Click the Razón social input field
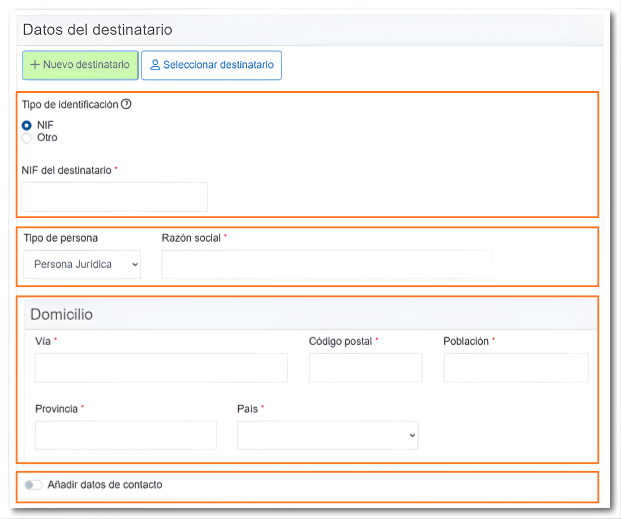 pyautogui.click(x=327, y=264)
